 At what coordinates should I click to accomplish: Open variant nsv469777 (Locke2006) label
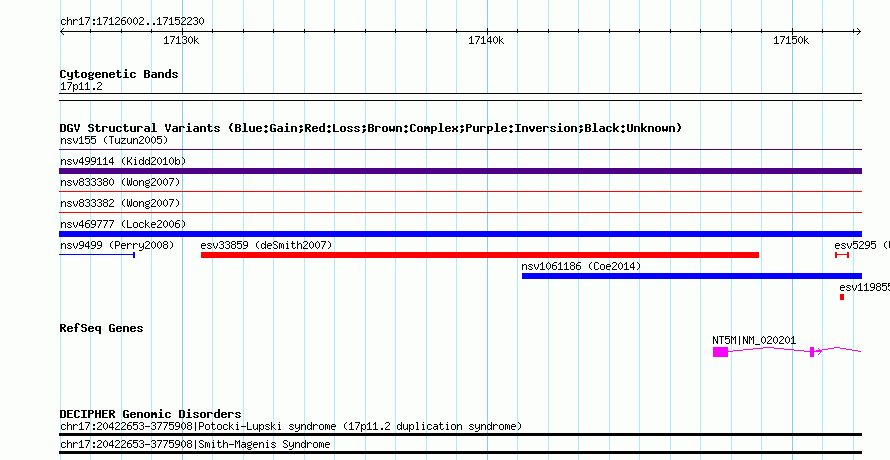point(123,224)
